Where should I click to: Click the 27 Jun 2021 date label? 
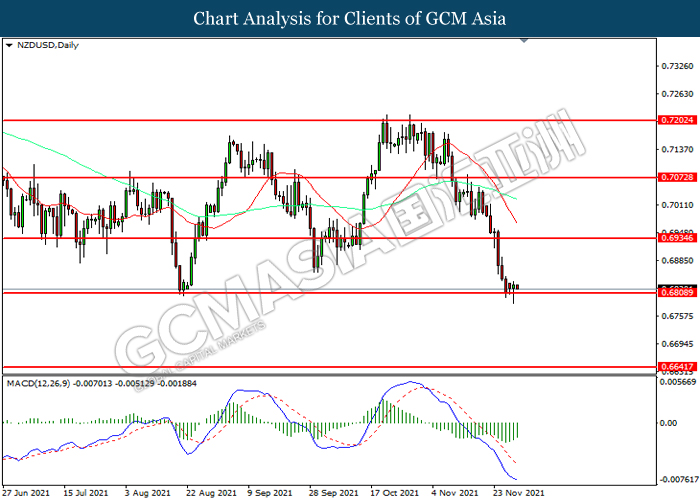tap(26, 493)
